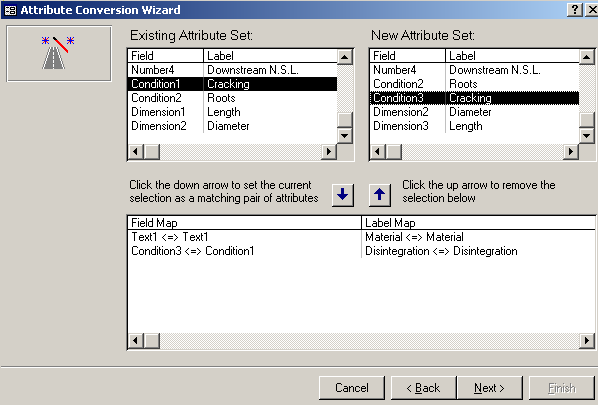598x405 pixels.
Task: Select Condition2 Roots in Existing Attribute Set
Action: tap(232, 98)
